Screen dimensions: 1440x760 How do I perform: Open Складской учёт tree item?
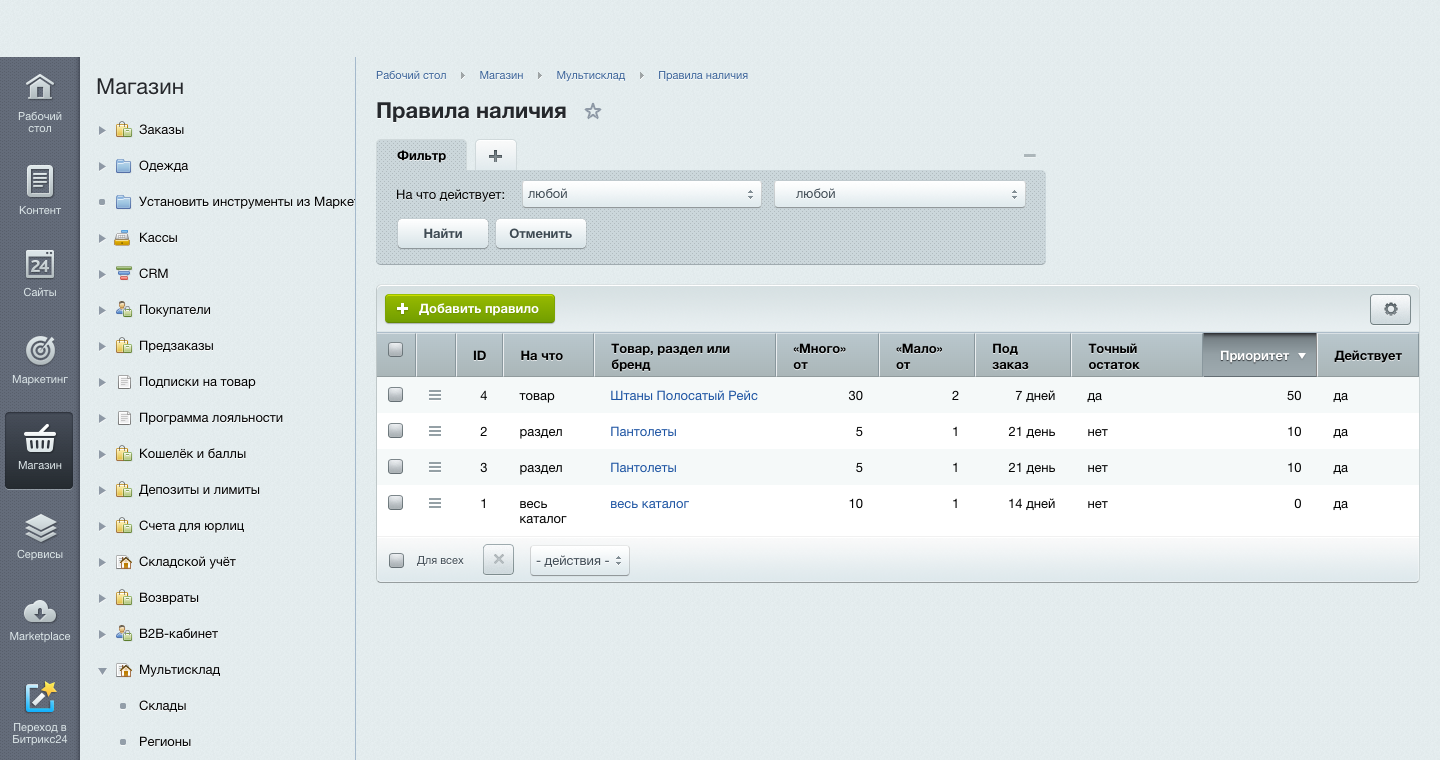pos(187,562)
